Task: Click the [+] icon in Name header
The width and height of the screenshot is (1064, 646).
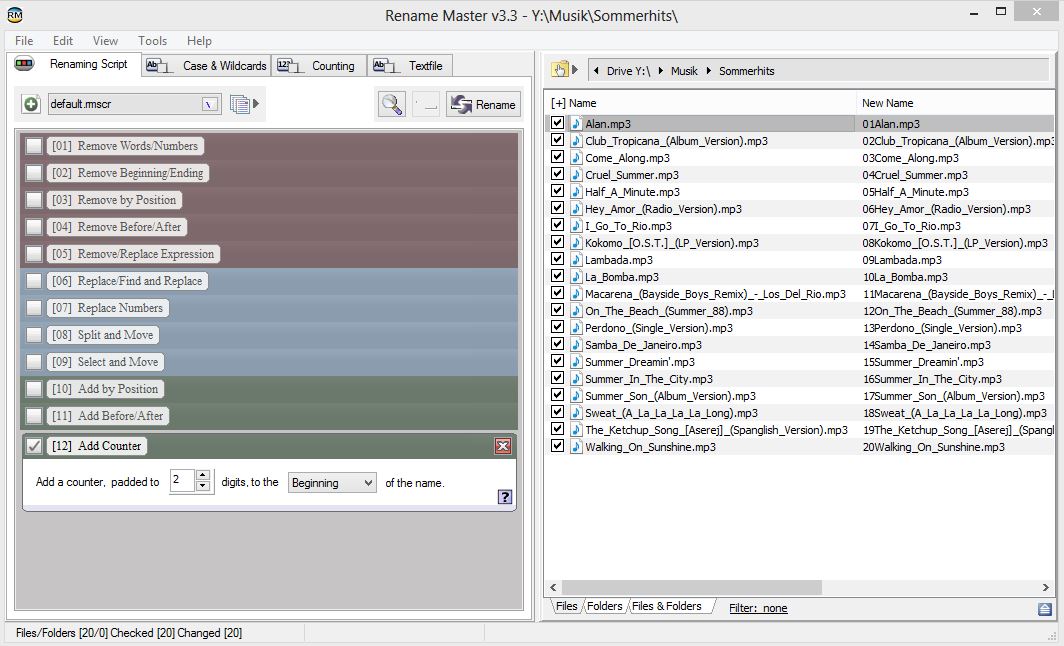Action: tap(558, 103)
